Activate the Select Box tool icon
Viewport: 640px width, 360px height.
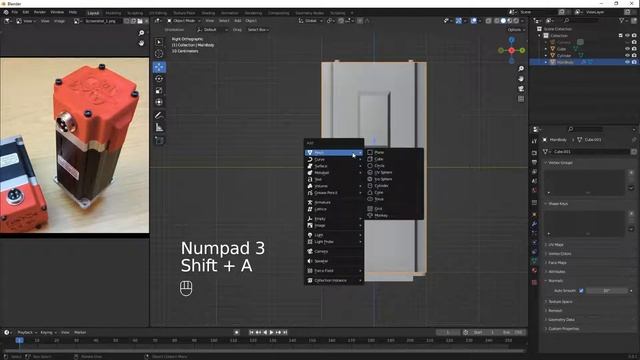click(159, 42)
